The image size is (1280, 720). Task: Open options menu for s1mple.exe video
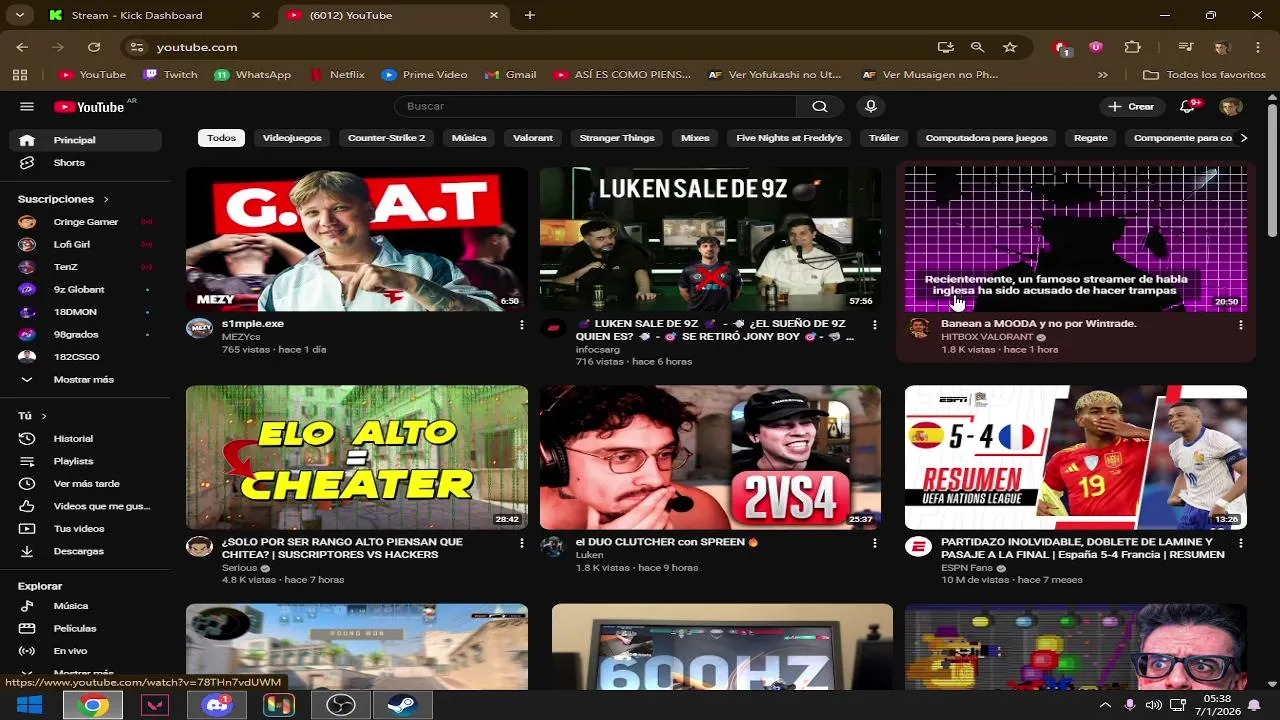pos(521,325)
